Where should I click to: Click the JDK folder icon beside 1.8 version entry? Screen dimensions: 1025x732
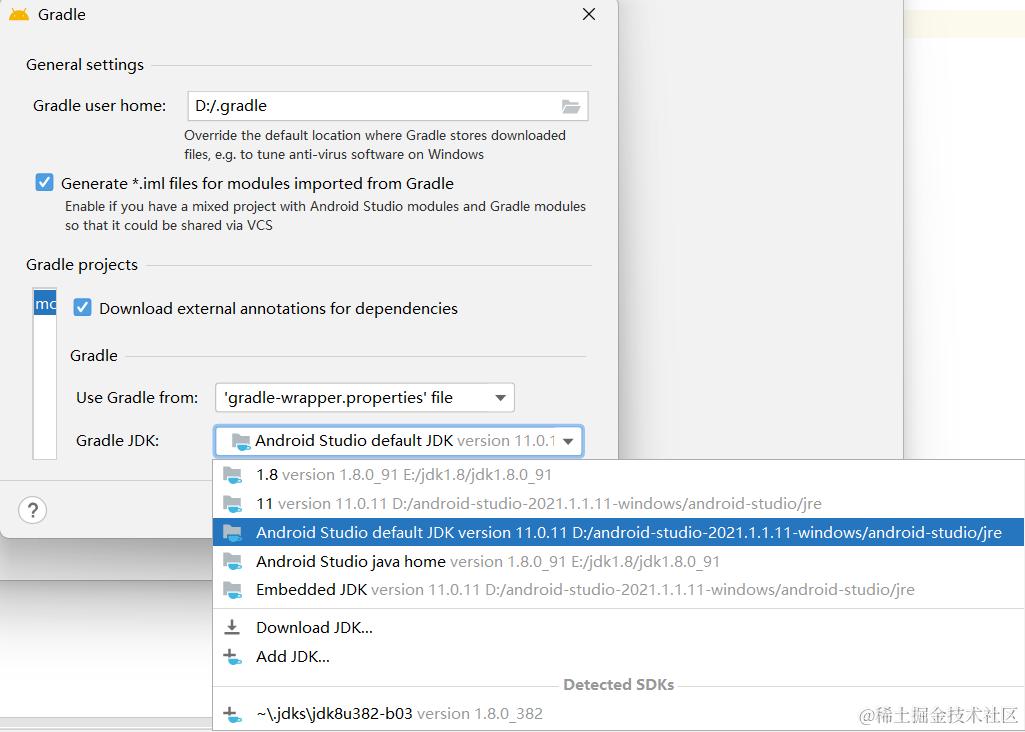coord(233,475)
